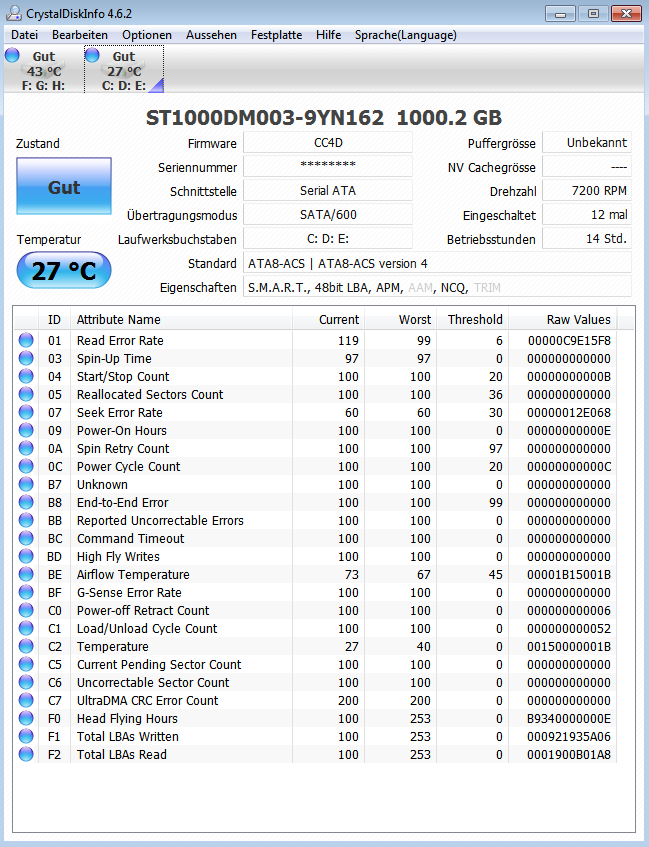Click status icon for Total LBAs Read
The image size is (649, 847).
(x=26, y=755)
